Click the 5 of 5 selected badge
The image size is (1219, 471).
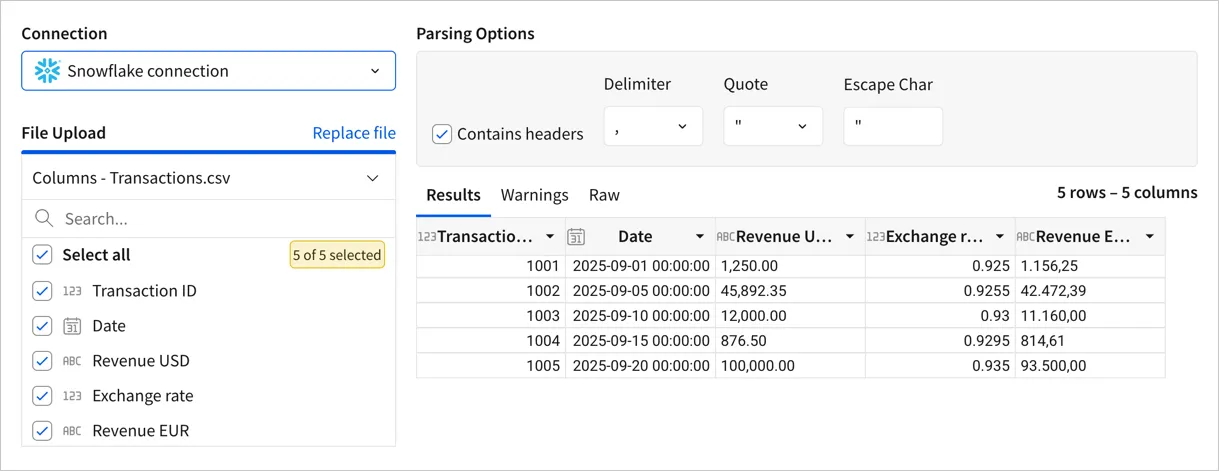337,255
